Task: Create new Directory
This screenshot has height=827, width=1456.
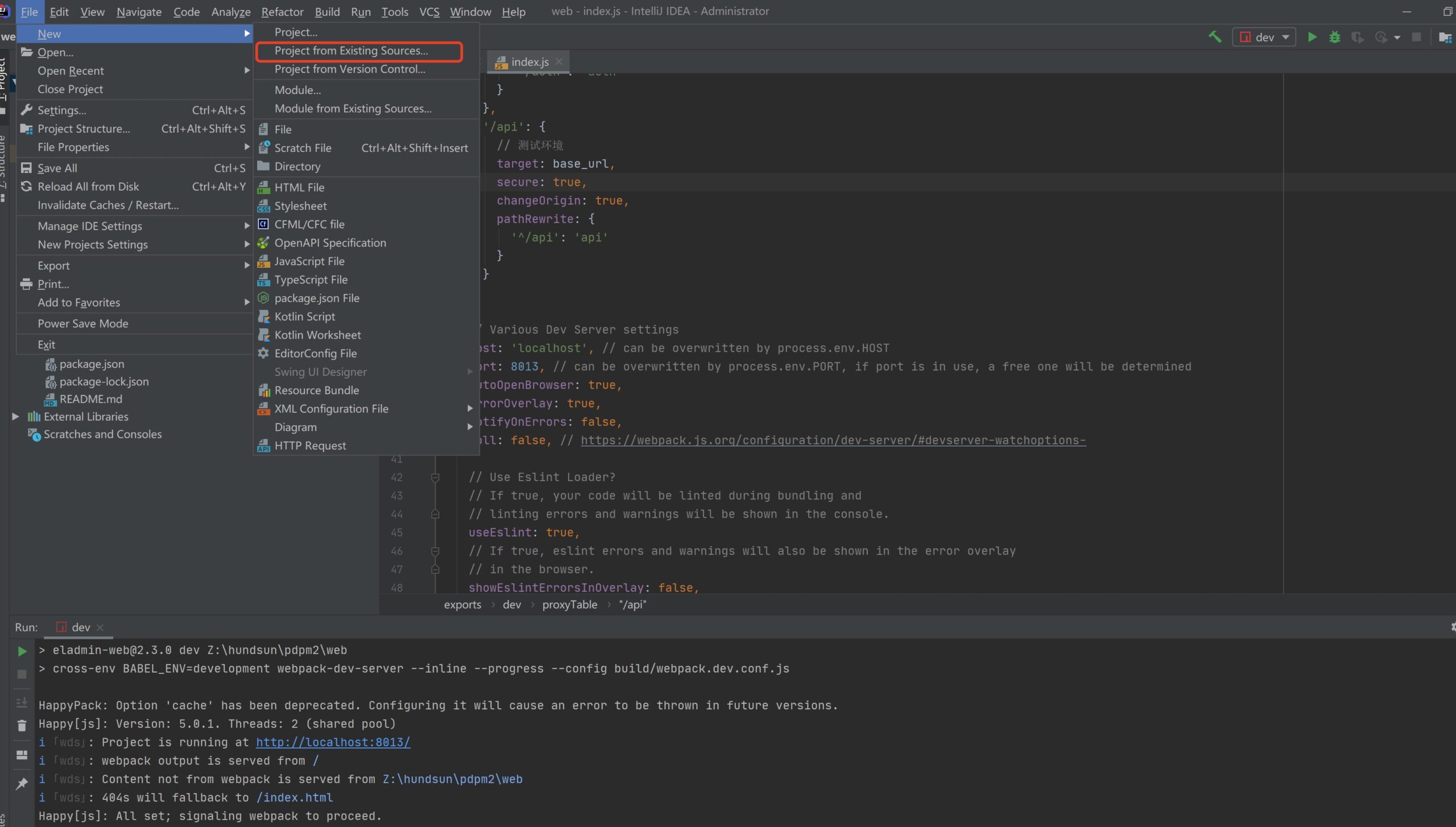Action: click(366, 166)
